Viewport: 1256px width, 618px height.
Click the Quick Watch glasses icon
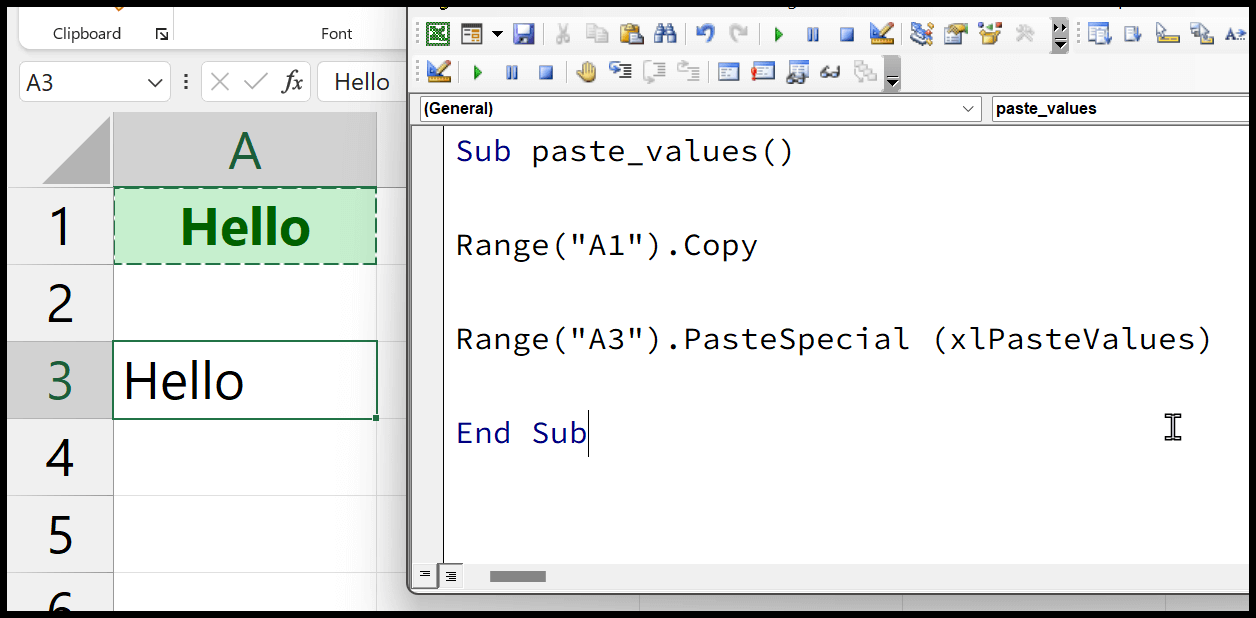830,72
